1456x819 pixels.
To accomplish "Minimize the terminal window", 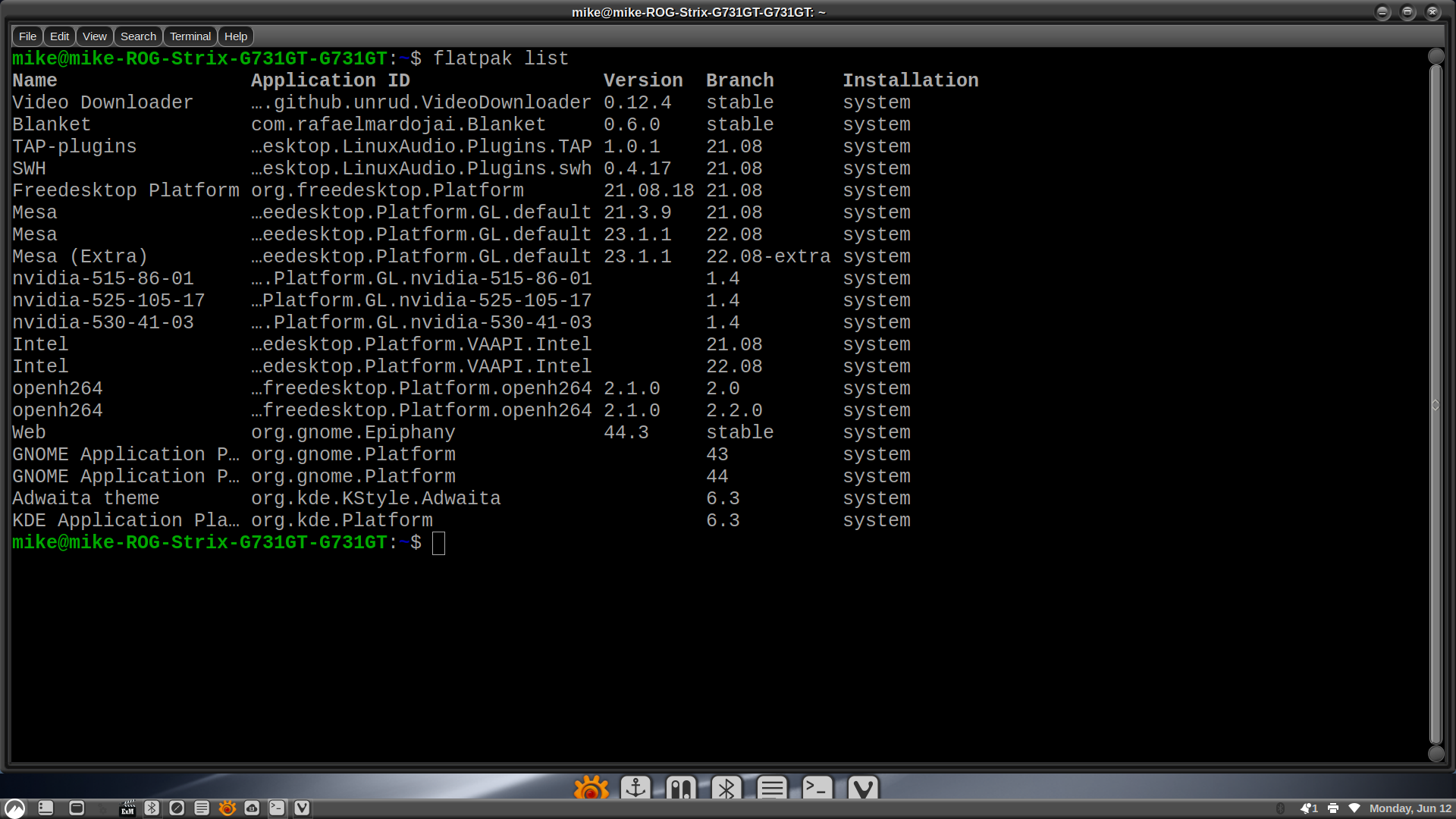I will tap(1382, 12).
